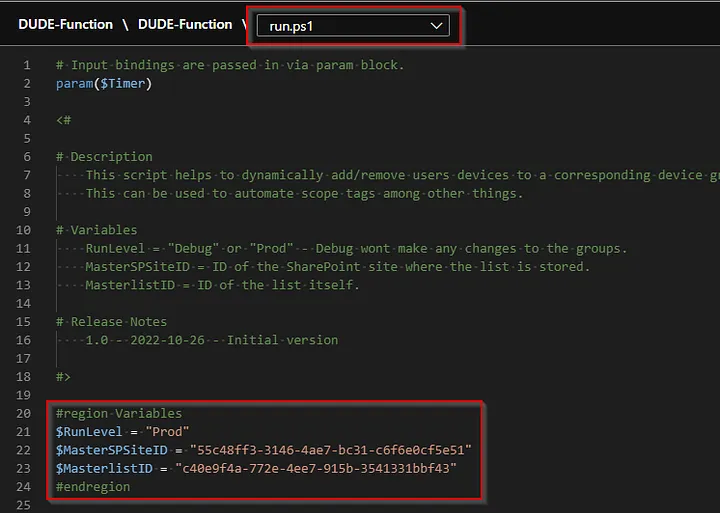The image size is (720, 513).
Task: Click the first DUDE-Function breadcrumb
Action: point(65,25)
